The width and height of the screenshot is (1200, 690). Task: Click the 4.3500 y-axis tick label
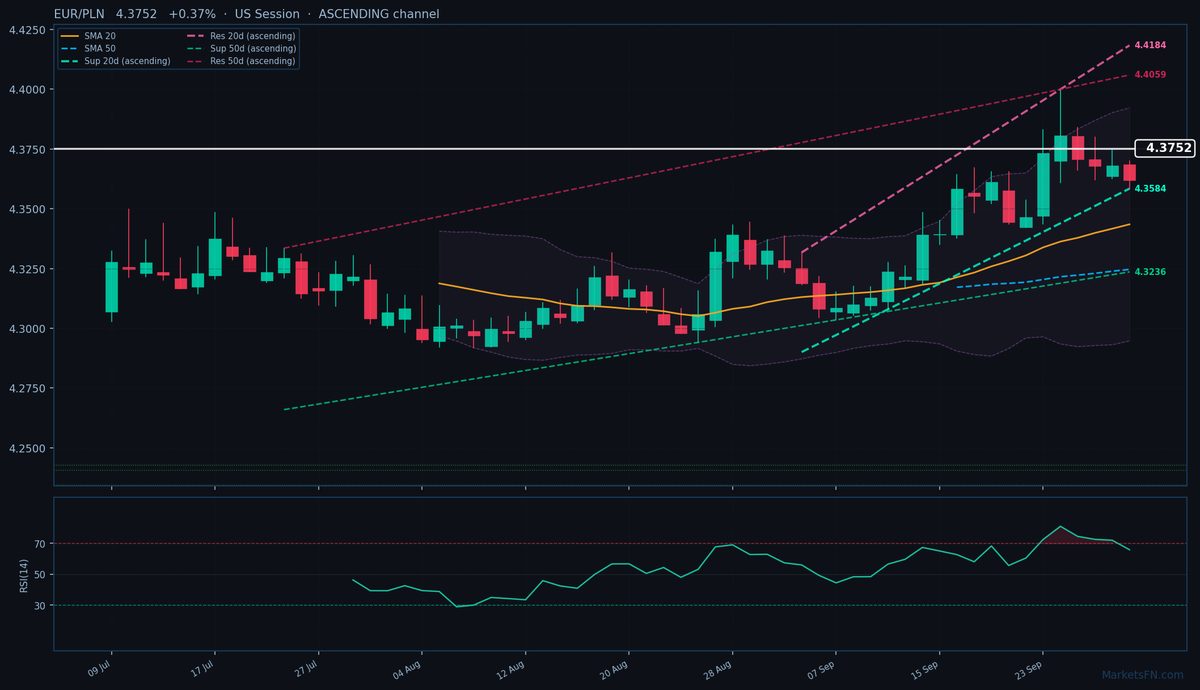[26, 209]
